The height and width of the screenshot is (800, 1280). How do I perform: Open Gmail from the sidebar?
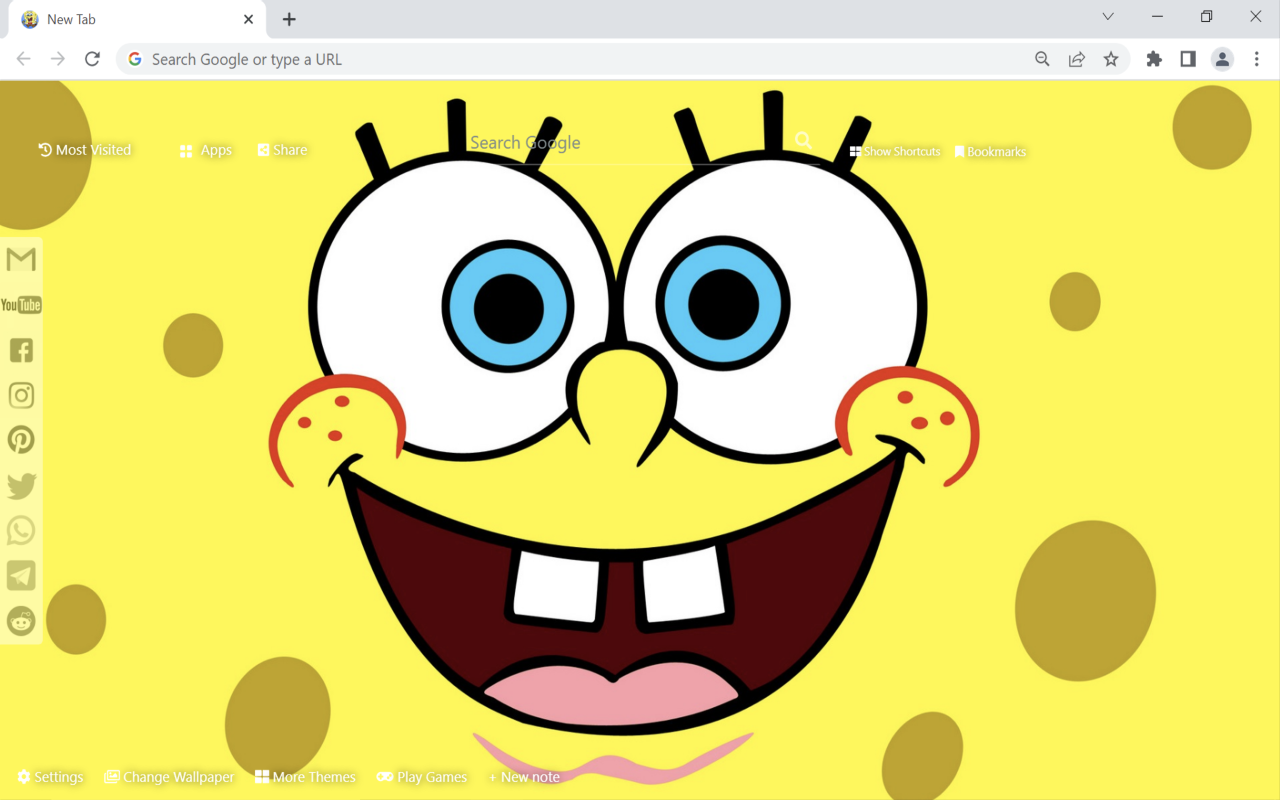coord(21,259)
